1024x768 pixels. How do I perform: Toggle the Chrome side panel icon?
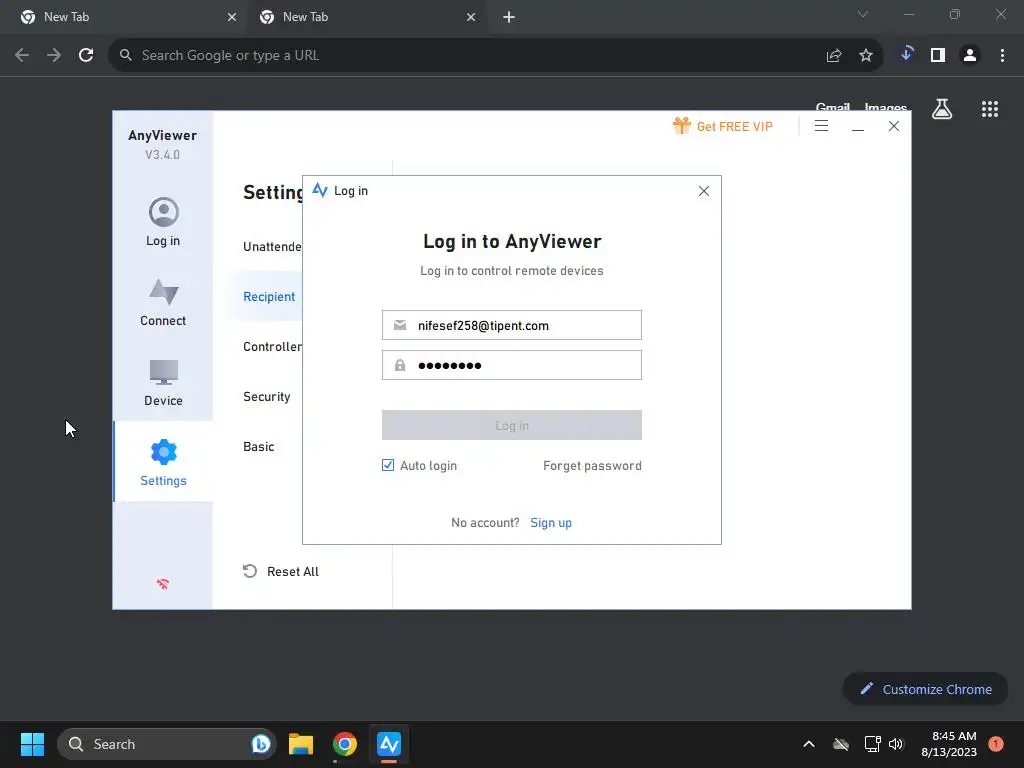[938, 56]
